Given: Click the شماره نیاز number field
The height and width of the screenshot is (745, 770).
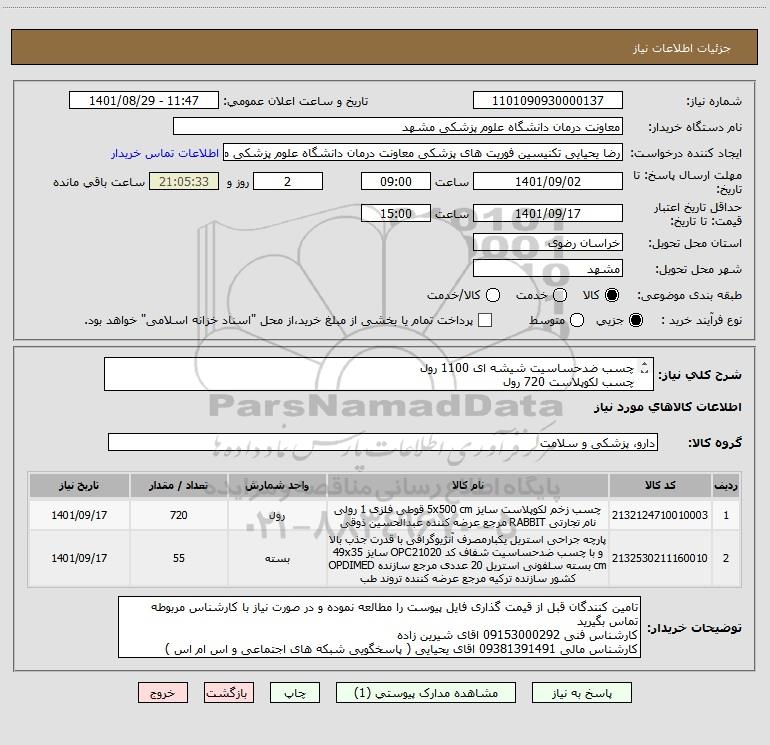Looking at the screenshot, I should coord(548,101).
